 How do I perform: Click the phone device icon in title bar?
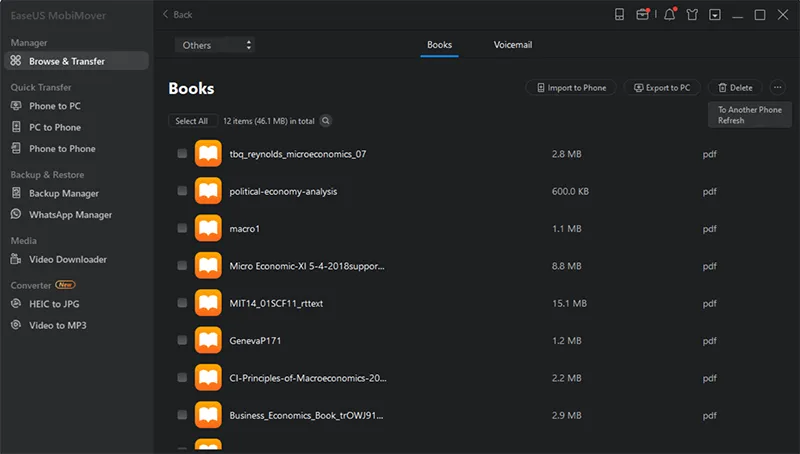coord(619,14)
